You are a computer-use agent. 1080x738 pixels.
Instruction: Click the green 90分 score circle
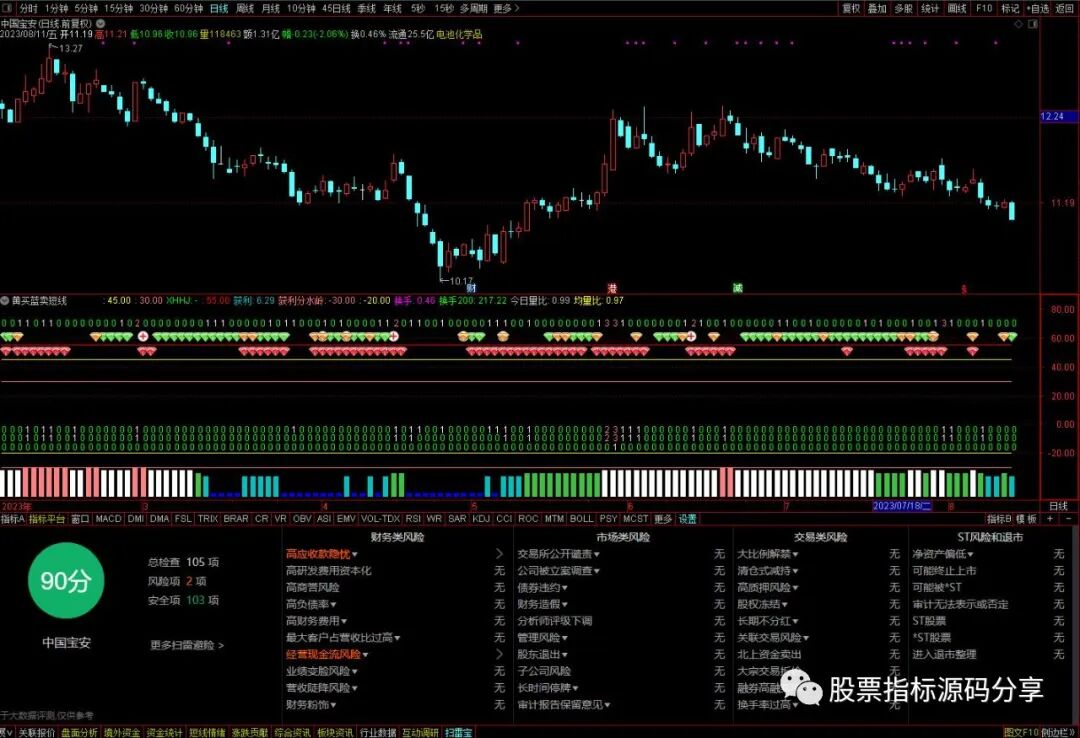pos(65,581)
